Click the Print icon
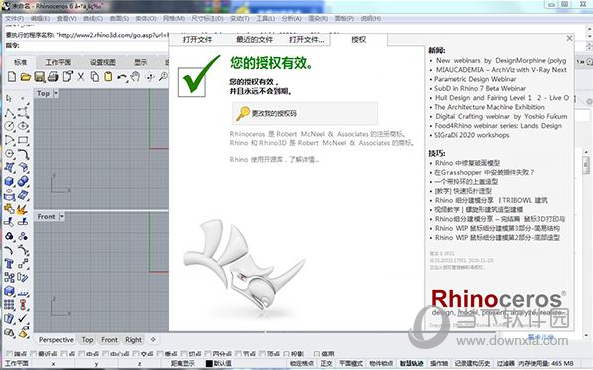 click(53, 77)
